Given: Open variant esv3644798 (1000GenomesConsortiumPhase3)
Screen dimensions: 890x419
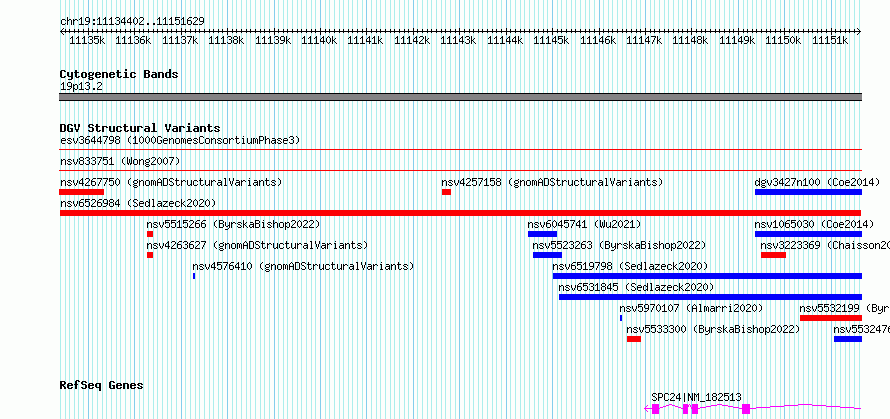Looking at the screenshot, I should [180, 140].
